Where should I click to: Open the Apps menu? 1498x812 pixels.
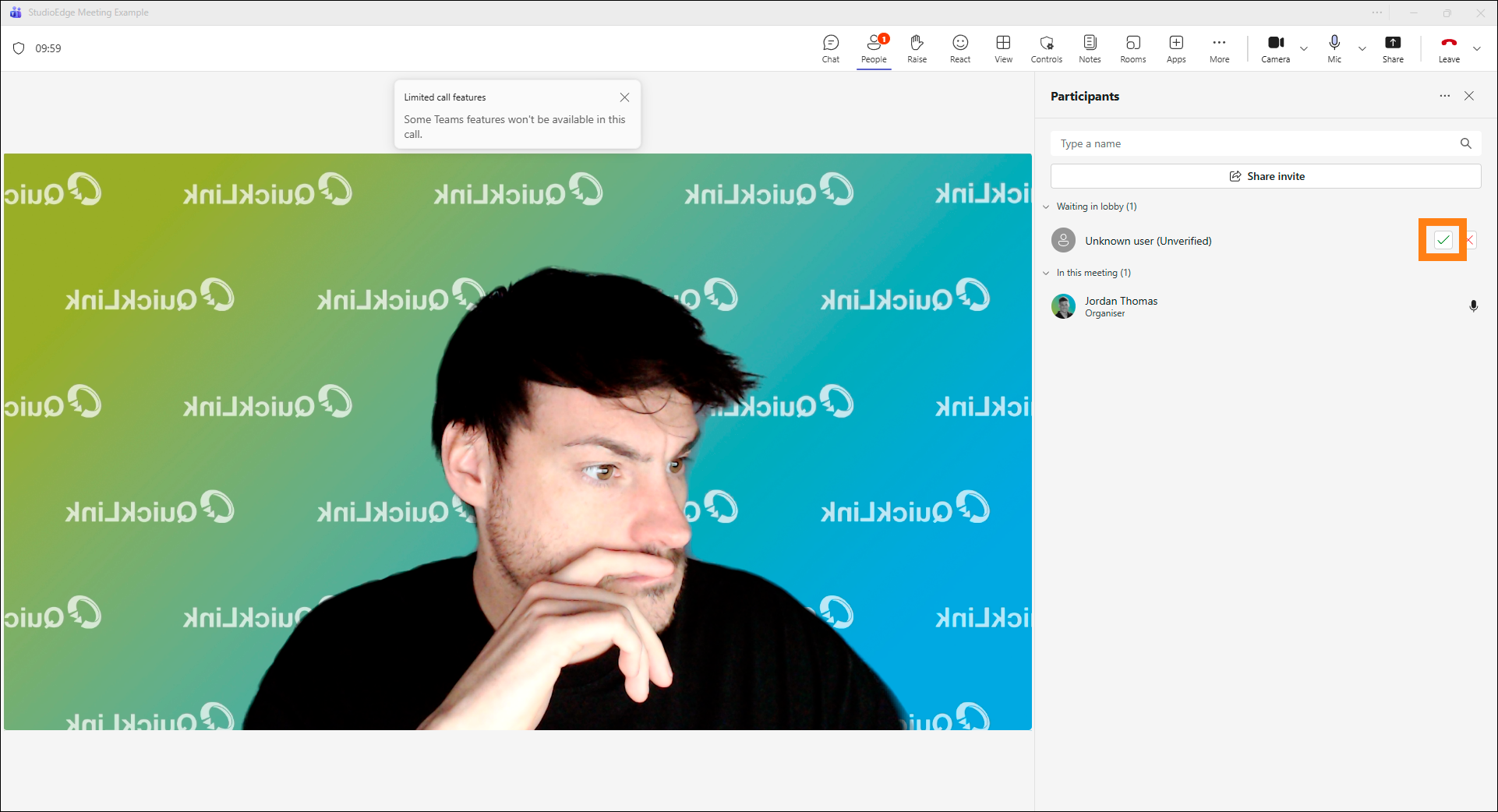(1176, 48)
